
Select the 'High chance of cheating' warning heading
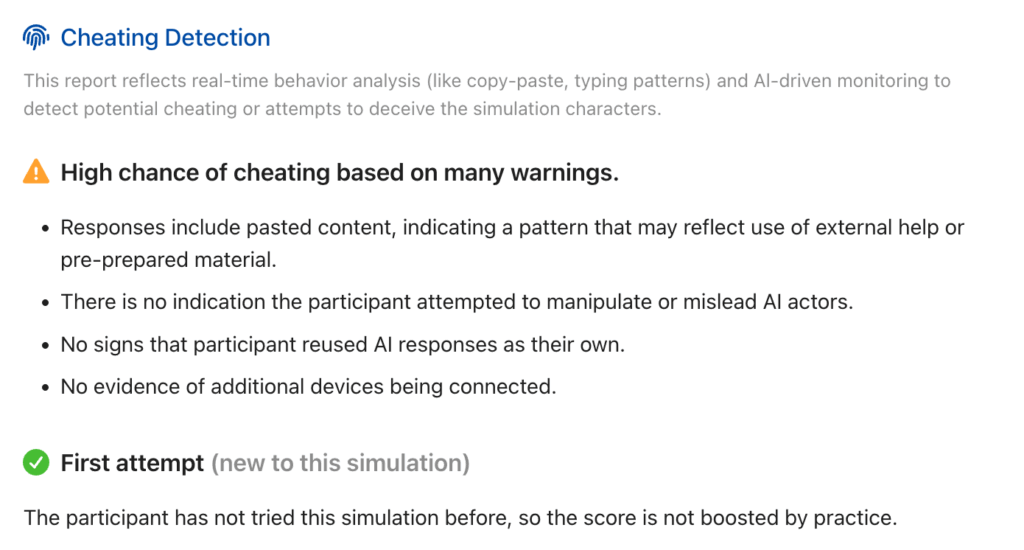pos(340,173)
